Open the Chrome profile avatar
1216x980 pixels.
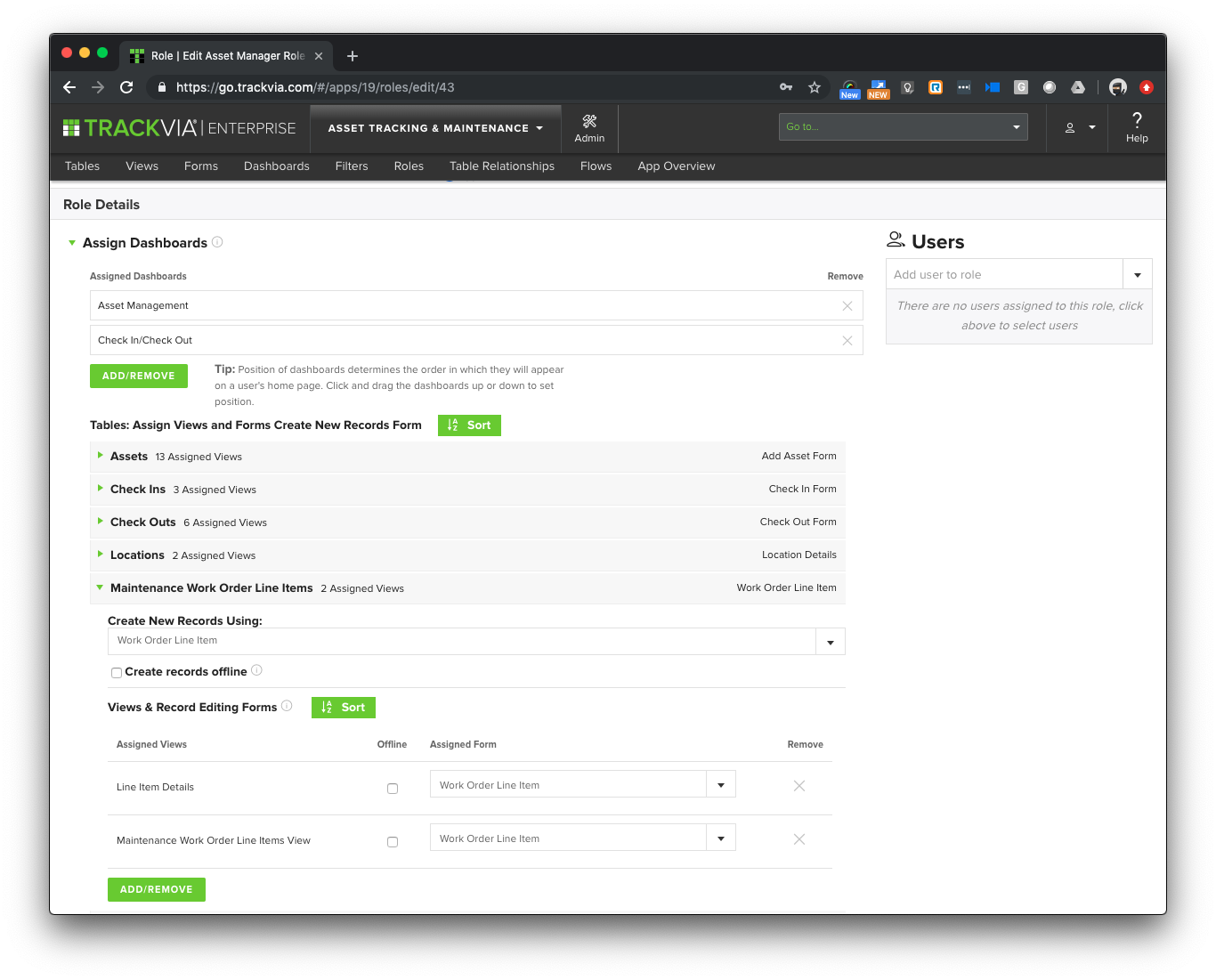click(x=1118, y=87)
